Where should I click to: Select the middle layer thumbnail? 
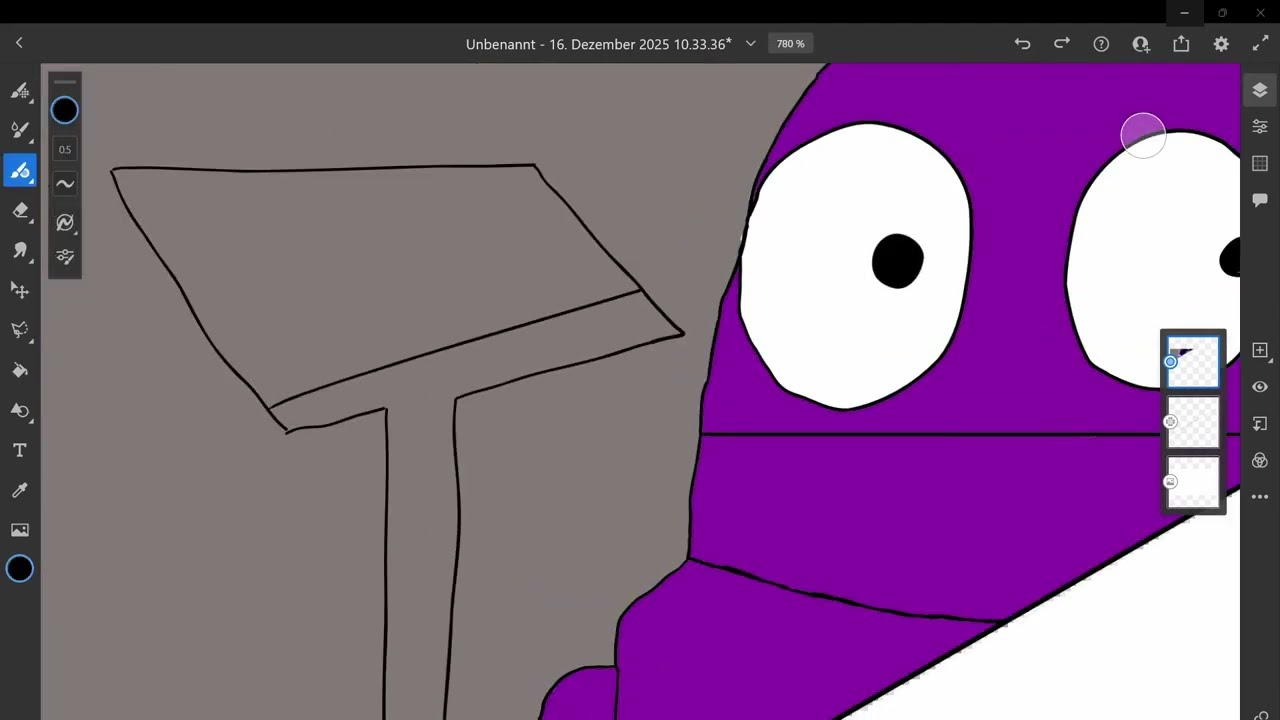[x=1194, y=422]
